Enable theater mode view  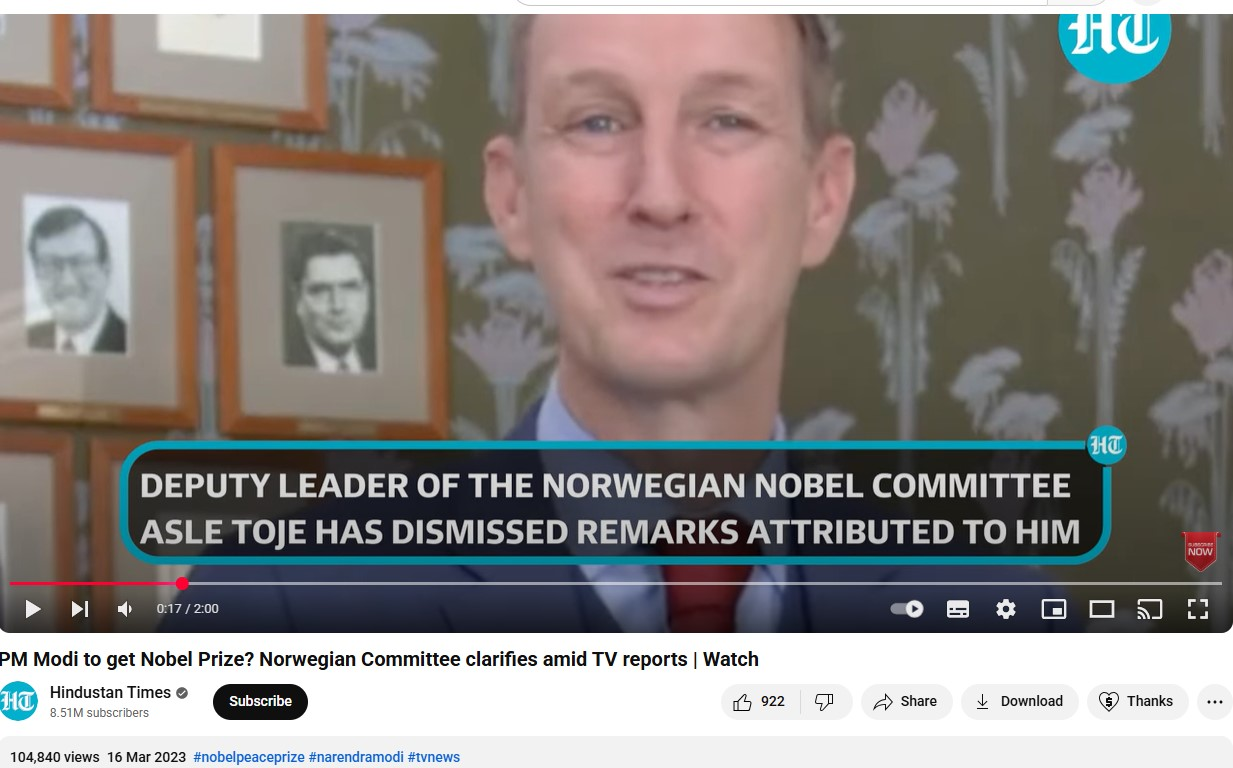coord(1102,609)
